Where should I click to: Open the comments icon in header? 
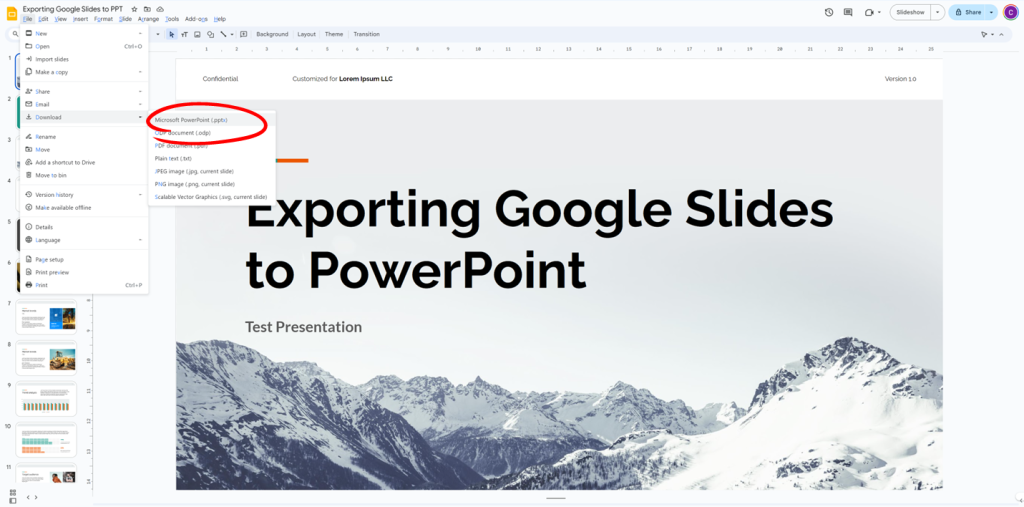(848, 12)
